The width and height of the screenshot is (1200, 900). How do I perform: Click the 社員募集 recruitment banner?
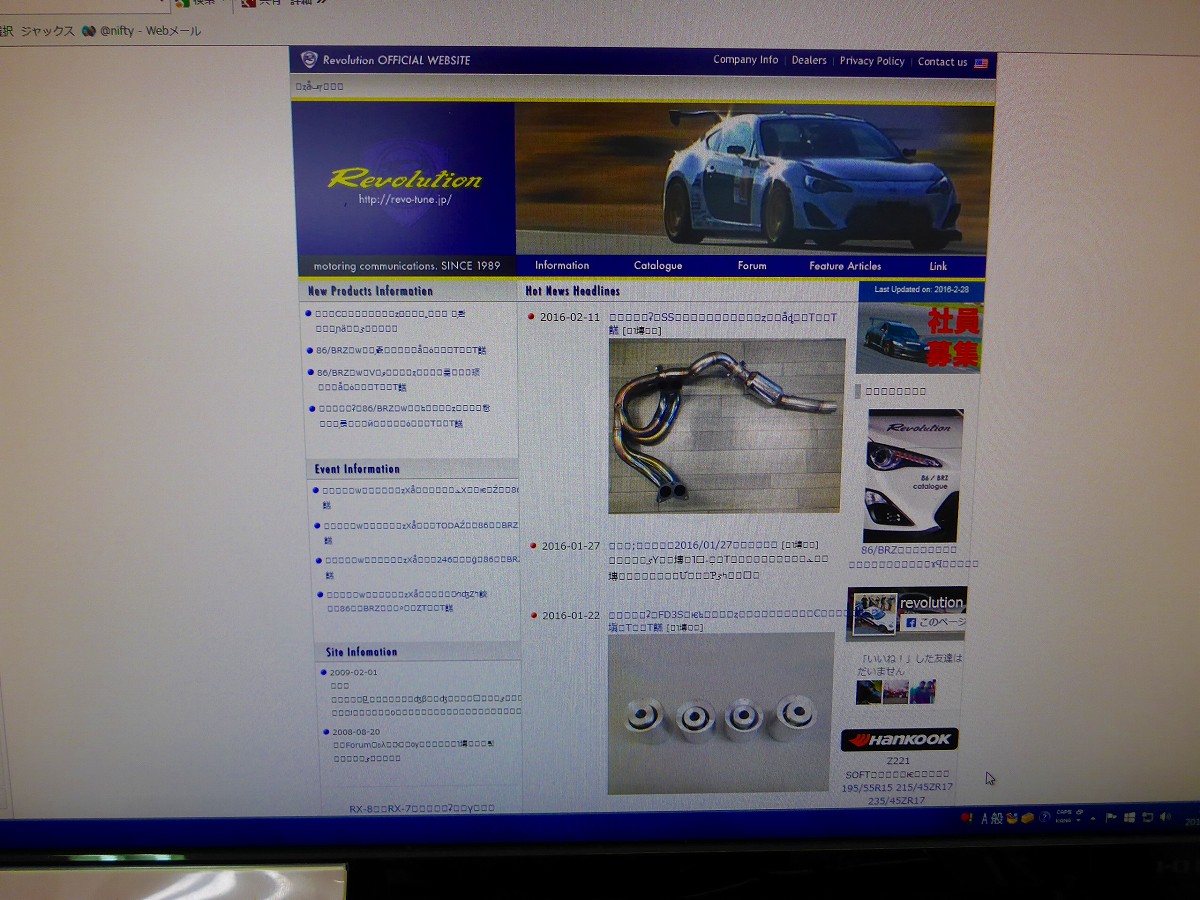pyautogui.click(x=919, y=338)
